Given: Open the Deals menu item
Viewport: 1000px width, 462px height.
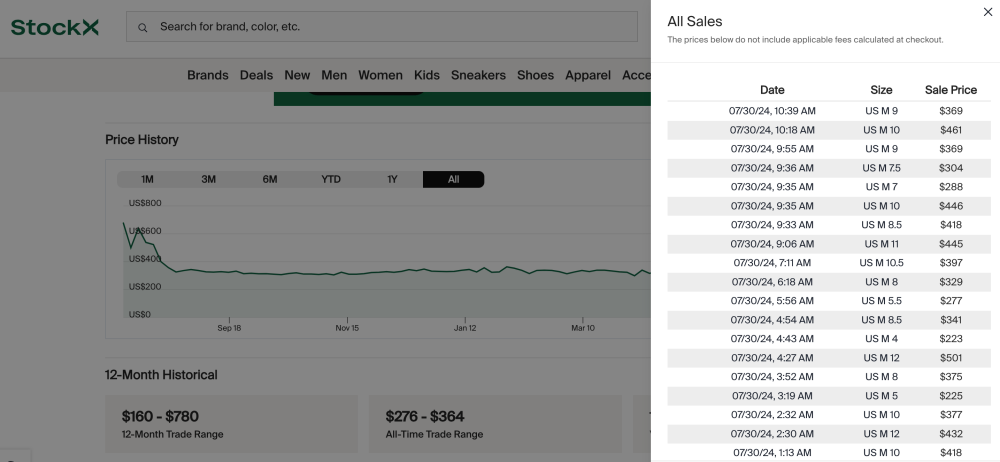Looking at the screenshot, I should (256, 75).
